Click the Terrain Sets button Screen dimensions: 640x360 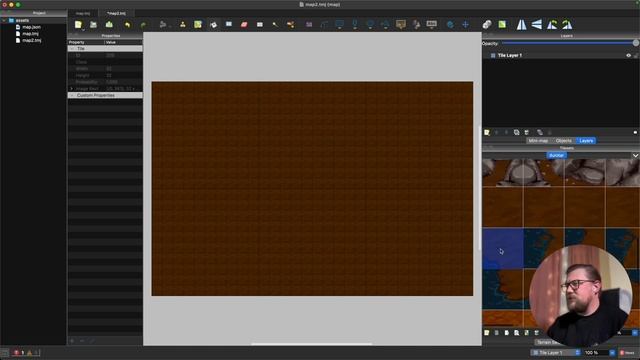[548, 342]
